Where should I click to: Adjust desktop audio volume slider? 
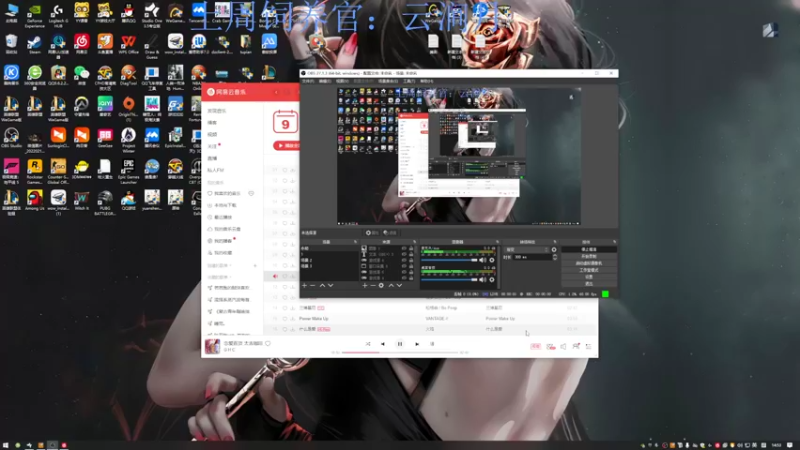click(x=449, y=280)
